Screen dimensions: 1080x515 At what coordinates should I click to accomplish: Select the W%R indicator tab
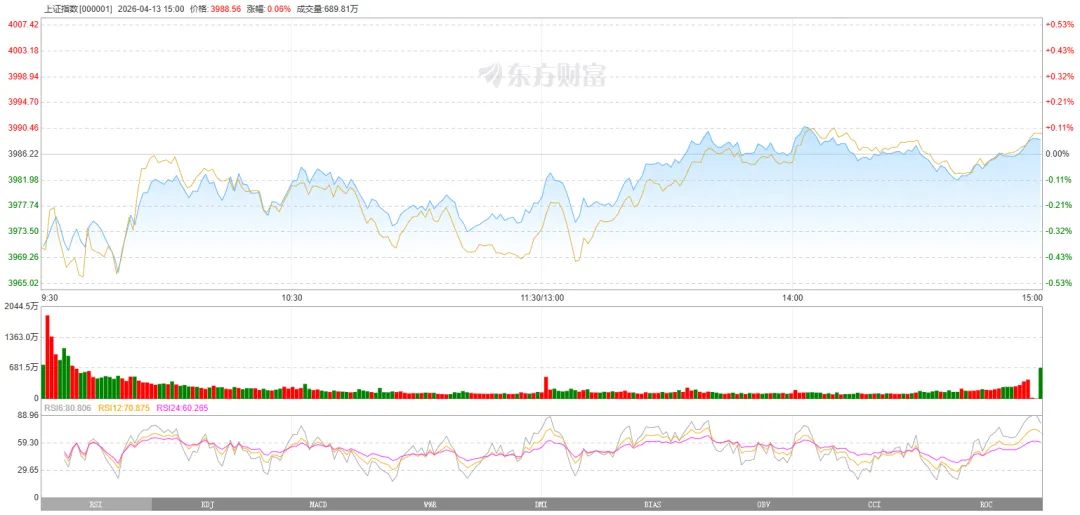pos(430,505)
